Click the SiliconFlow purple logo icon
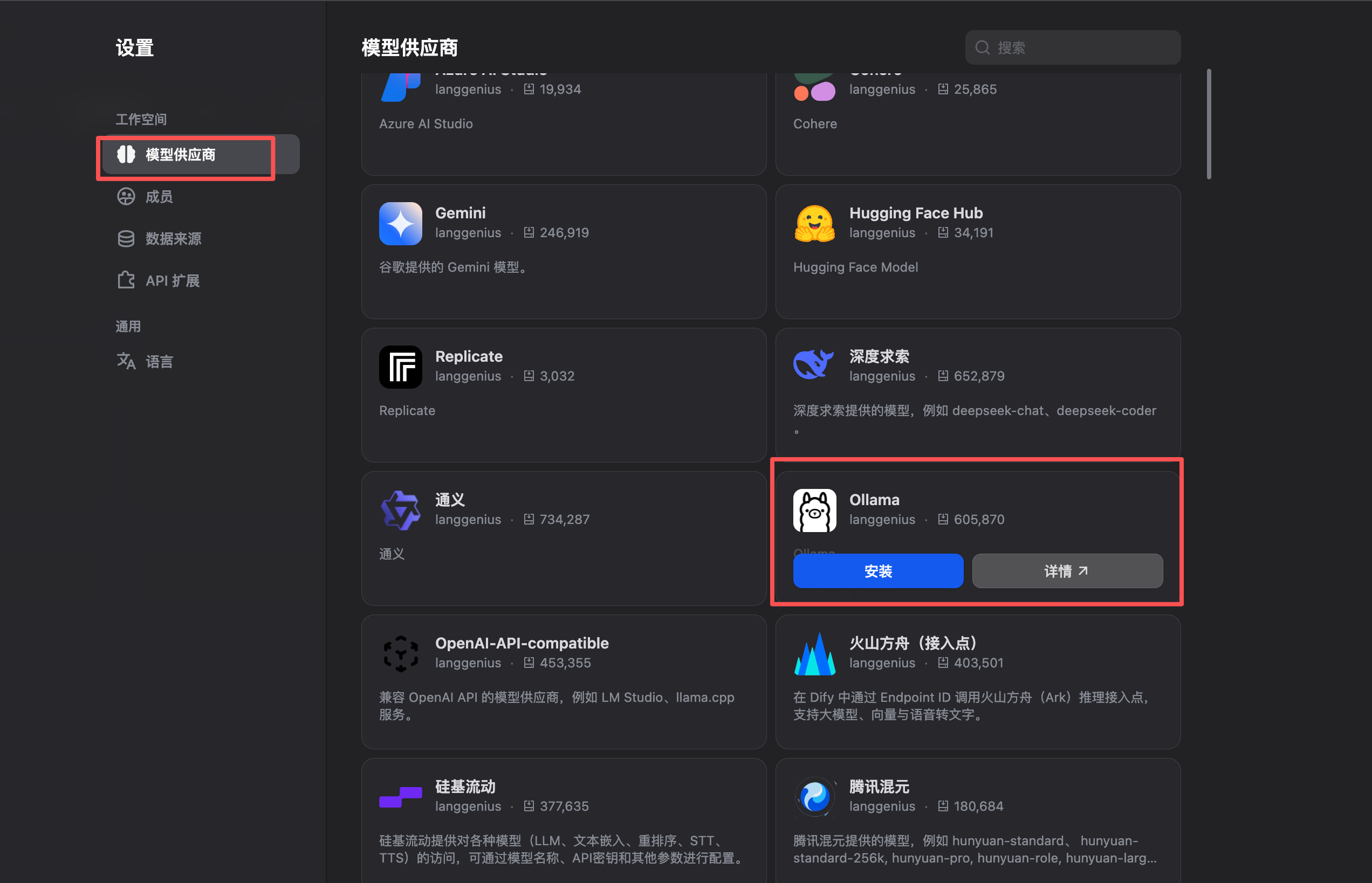This screenshot has height=883, width=1372. 400,797
